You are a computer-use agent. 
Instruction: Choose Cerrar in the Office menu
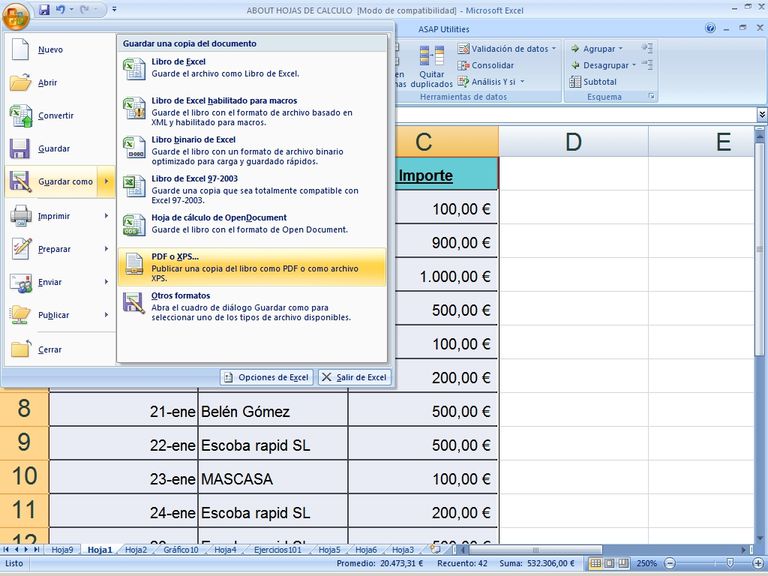click(x=60, y=350)
